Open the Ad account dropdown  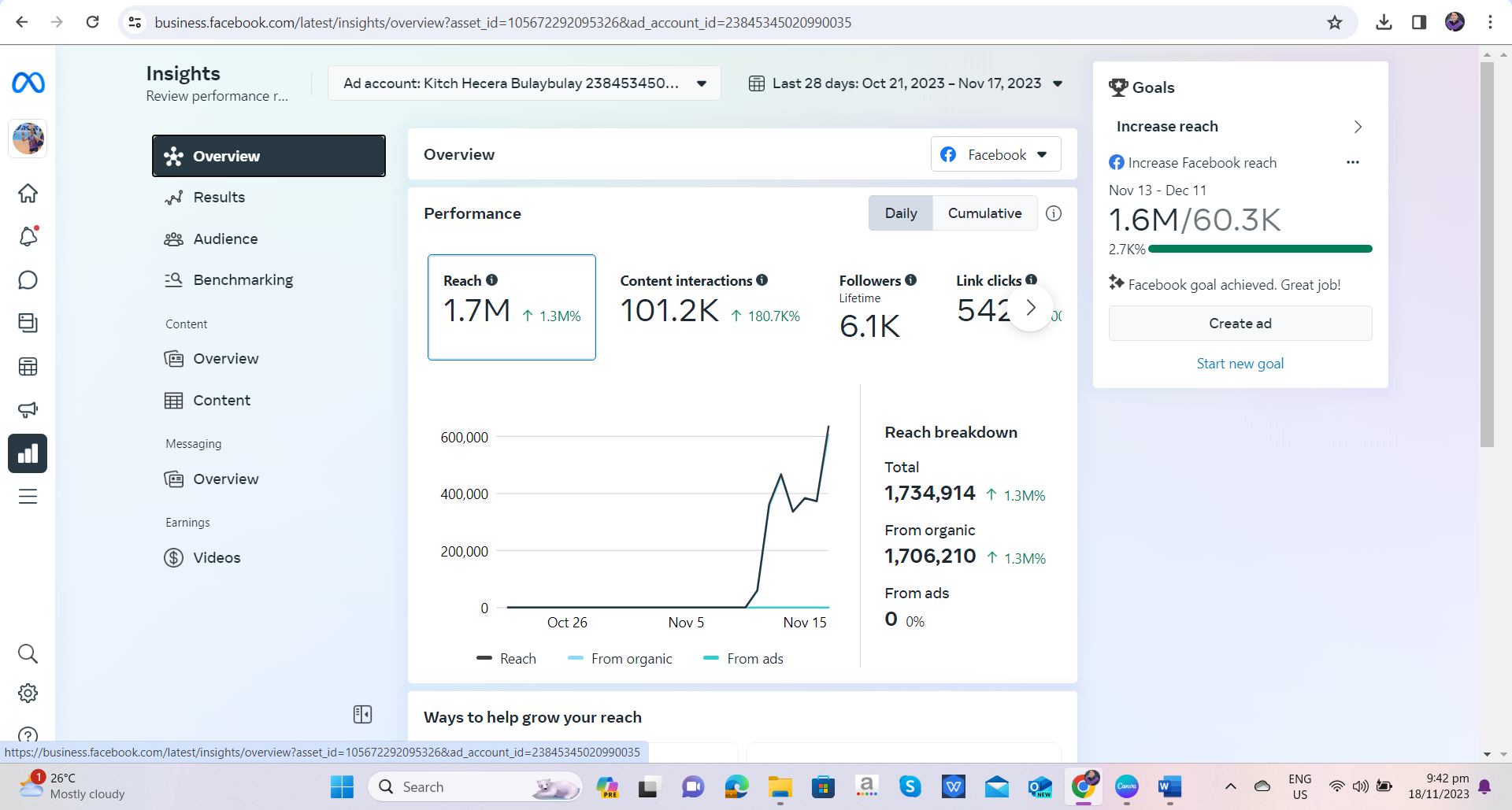(x=524, y=83)
